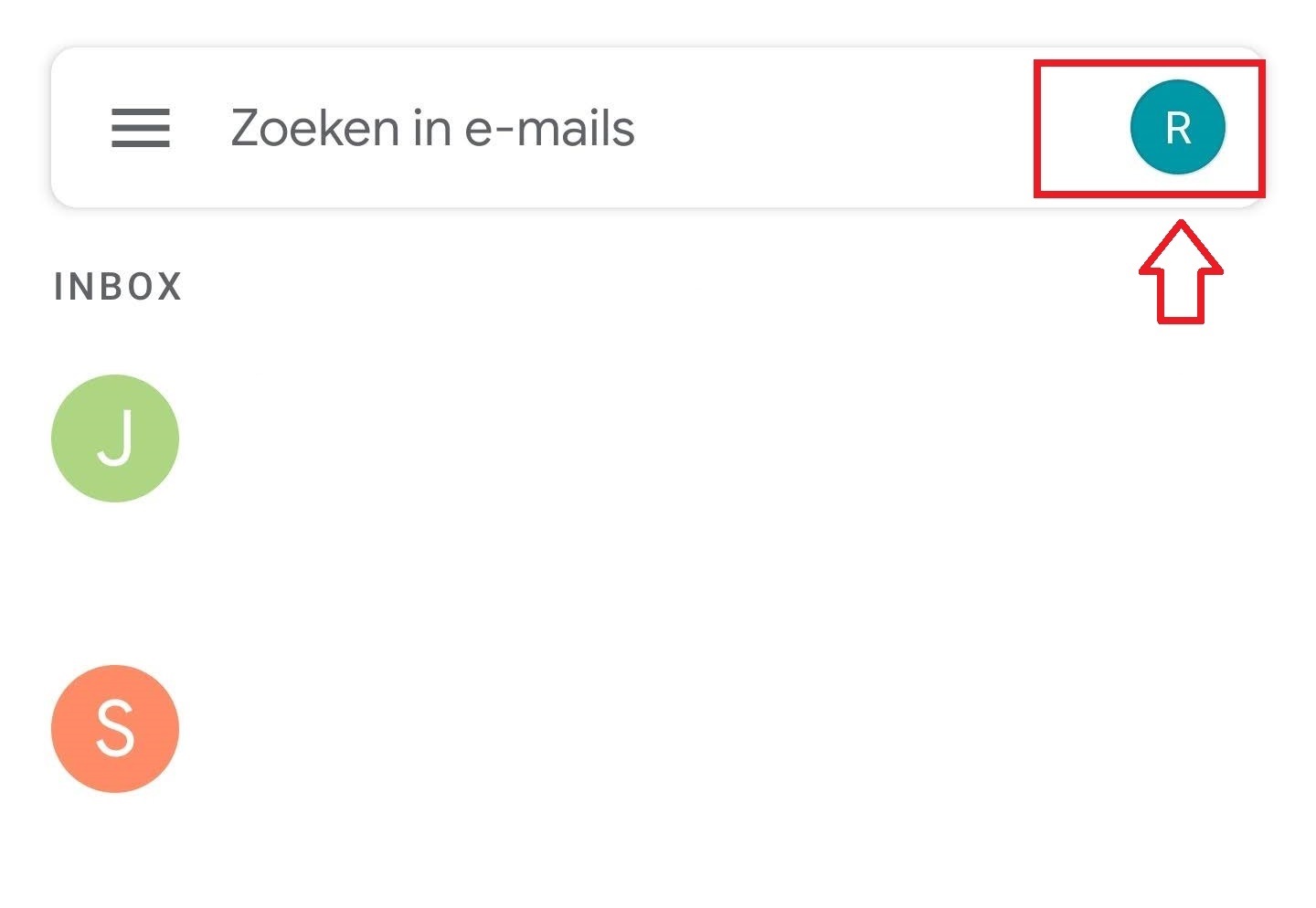This screenshot has width=1316, height=908.
Task: Show the side drawer with three-line icon
Action: 140,128
